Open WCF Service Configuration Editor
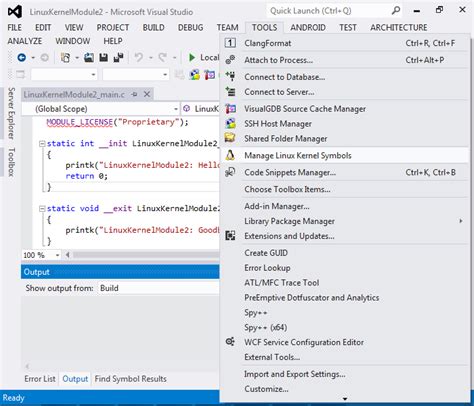 click(x=344, y=342)
